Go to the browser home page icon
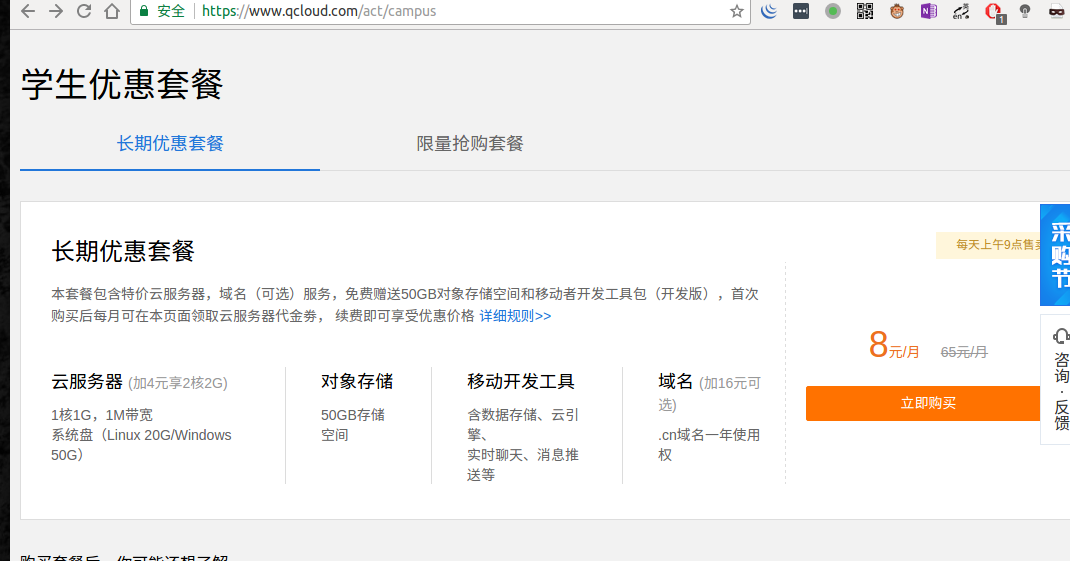 click(112, 12)
